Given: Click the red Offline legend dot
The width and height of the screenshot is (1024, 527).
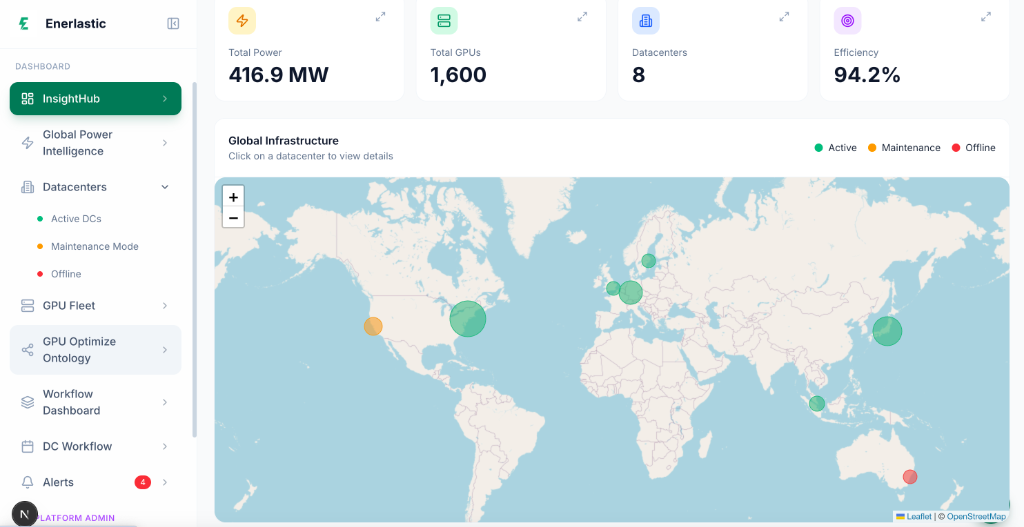Looking at the screenshot, I should [x=956, y=148].
